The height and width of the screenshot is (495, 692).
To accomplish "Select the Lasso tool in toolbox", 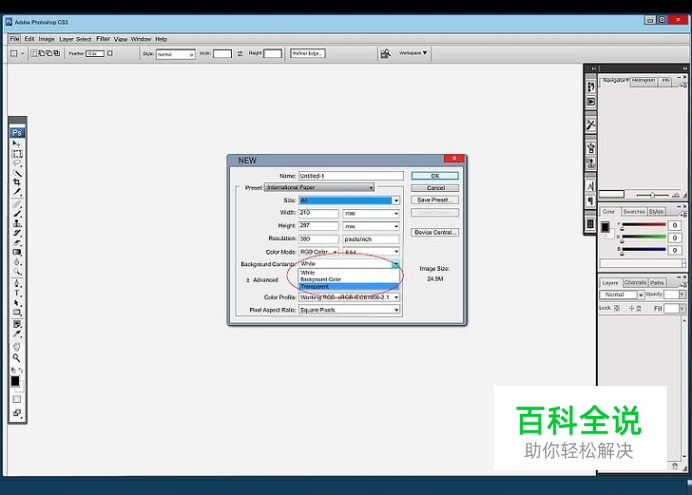I will pyautogui.click(x=17, y=164).
